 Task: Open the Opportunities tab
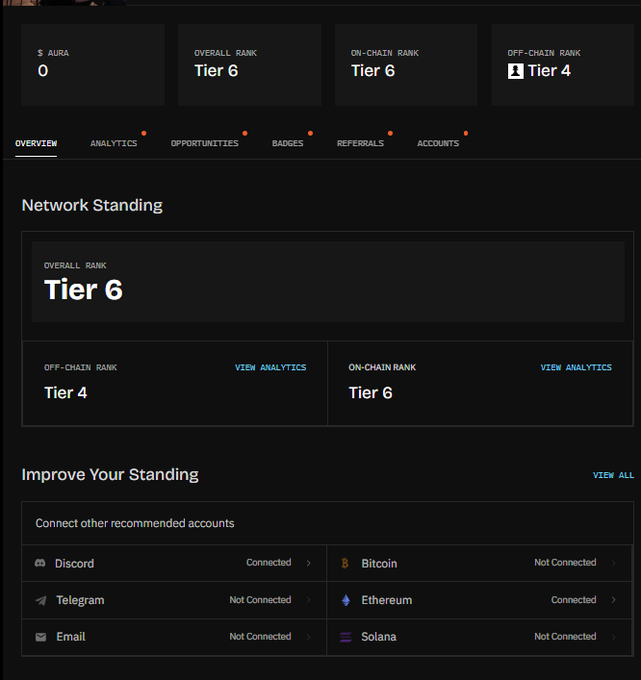[205, 143]
